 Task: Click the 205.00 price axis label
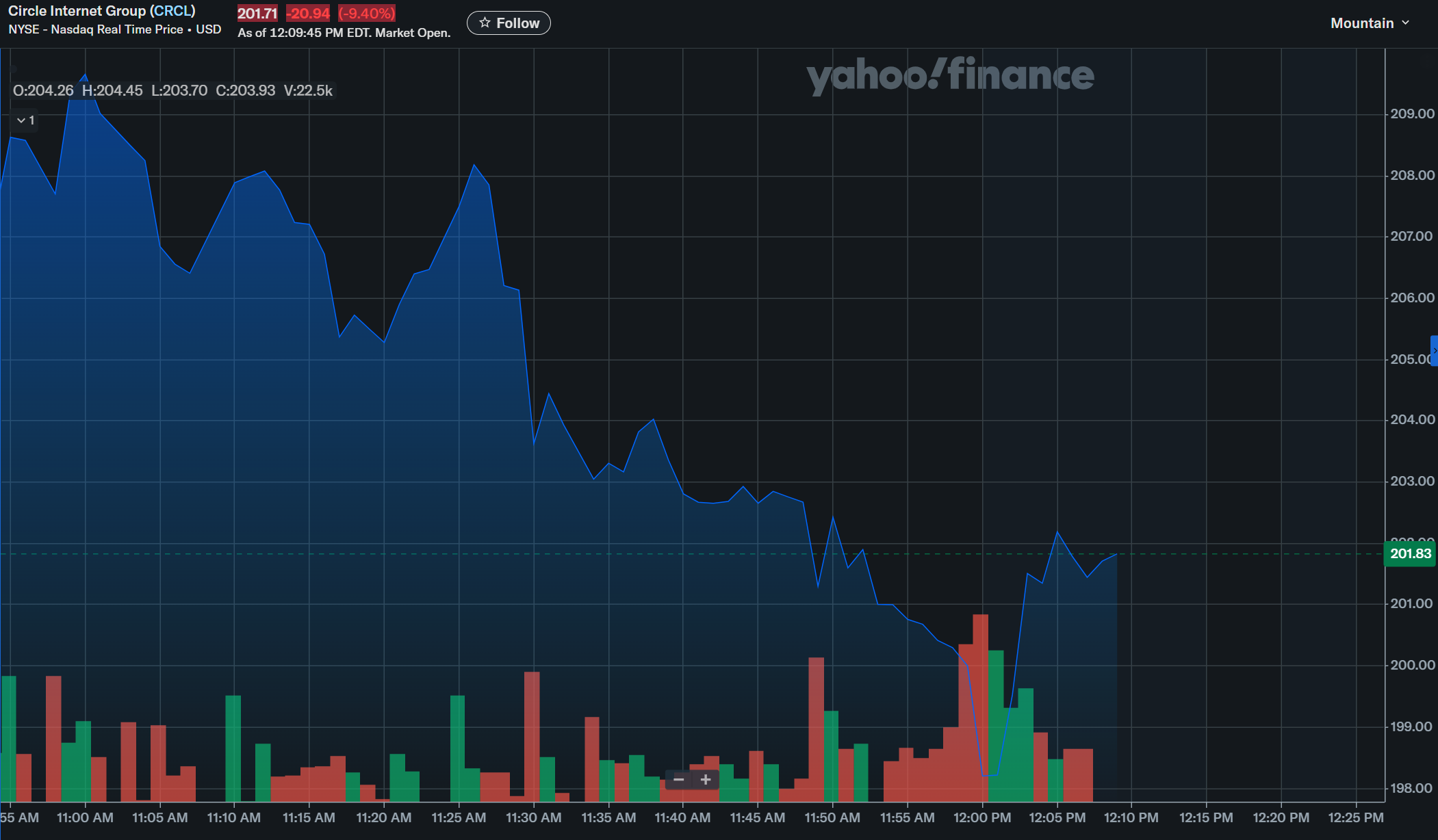[1411, 359]
